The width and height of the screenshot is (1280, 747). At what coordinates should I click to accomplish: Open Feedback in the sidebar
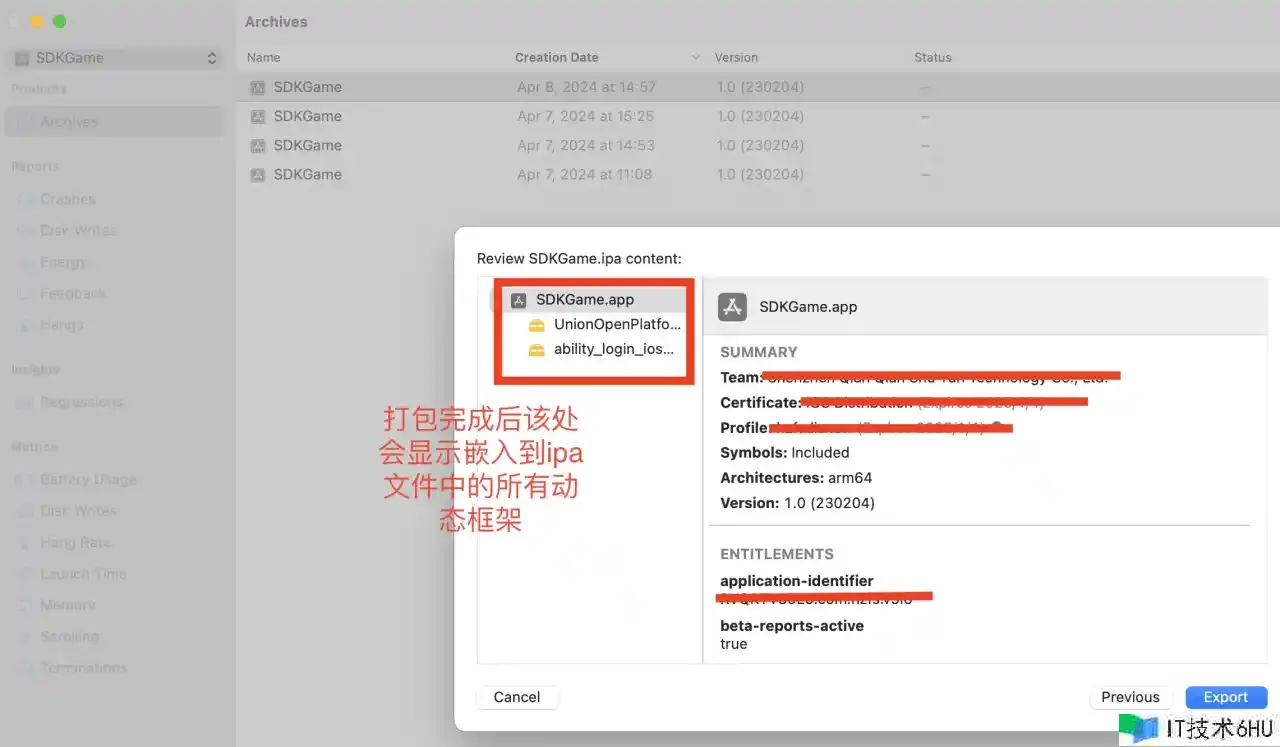[73, 294]
